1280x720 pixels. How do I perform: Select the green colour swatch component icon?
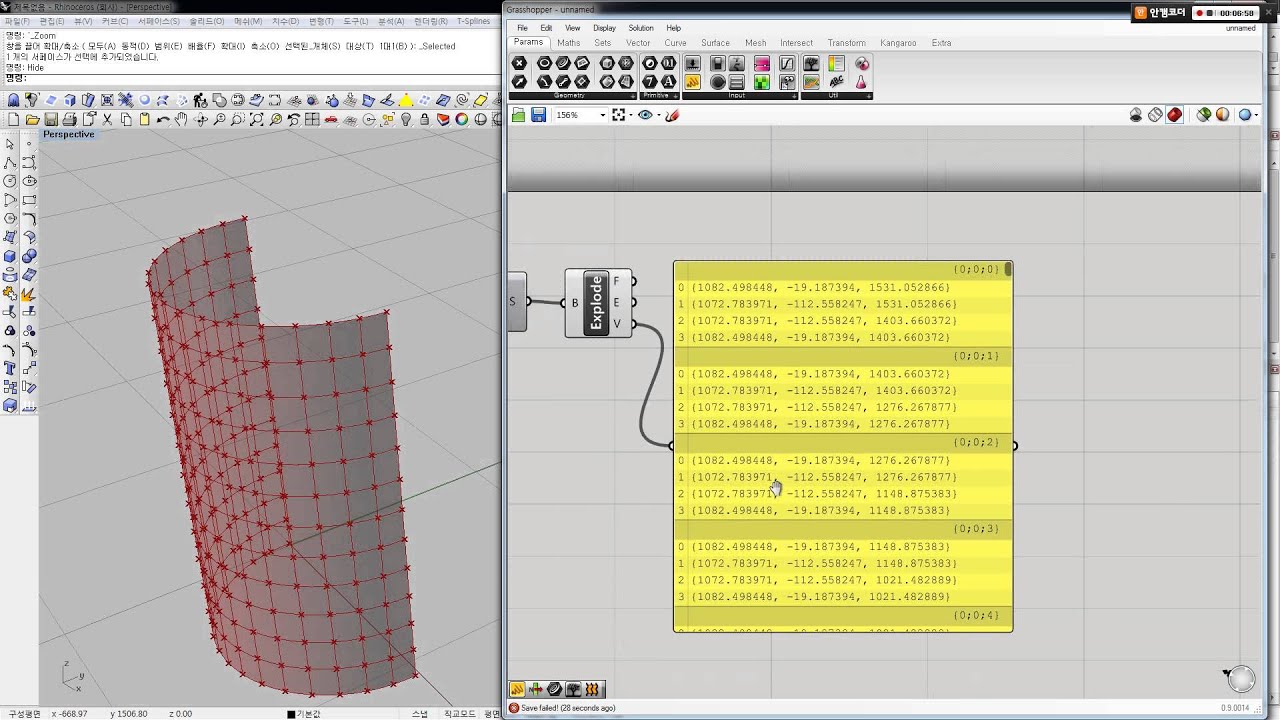pos(762,82)
